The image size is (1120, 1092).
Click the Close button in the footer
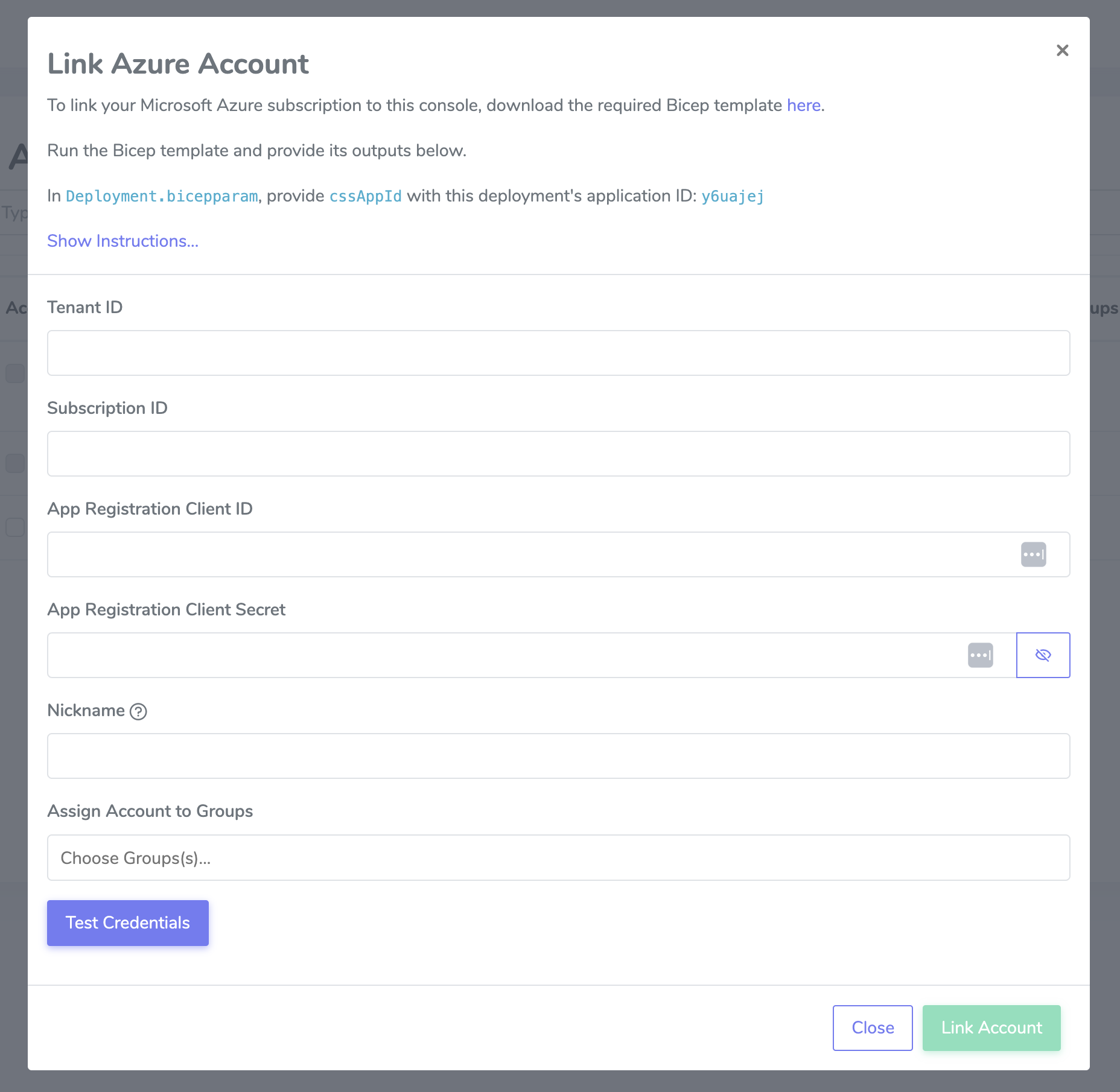873,1028
